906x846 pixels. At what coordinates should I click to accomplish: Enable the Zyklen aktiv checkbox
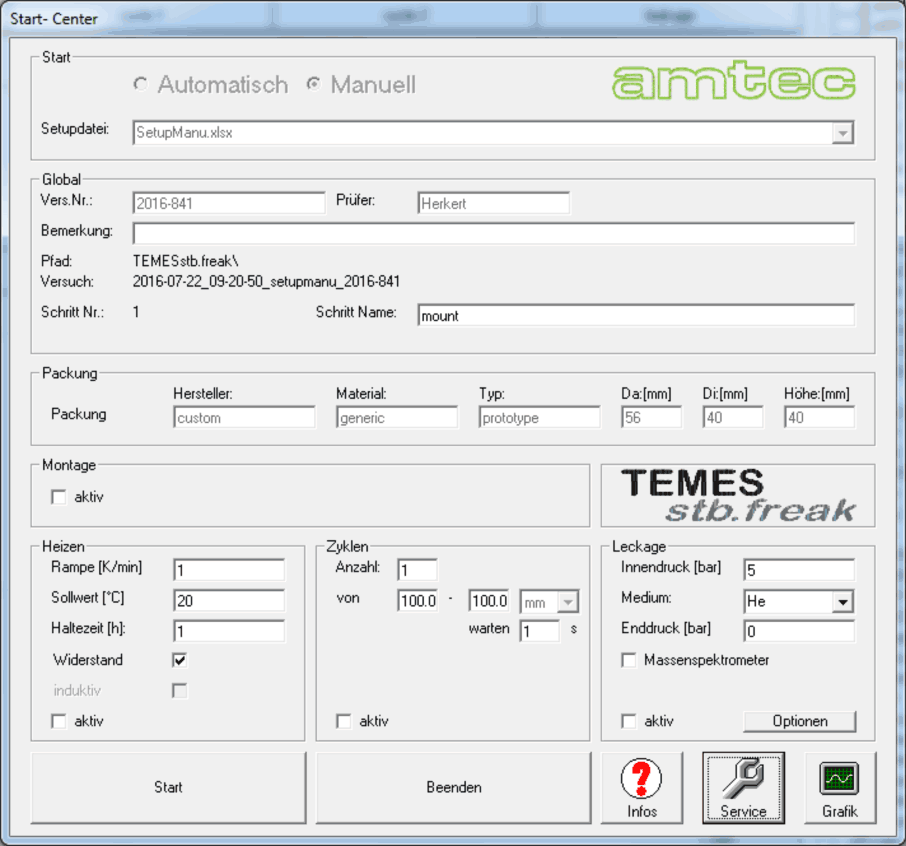(x=344, y=721)
